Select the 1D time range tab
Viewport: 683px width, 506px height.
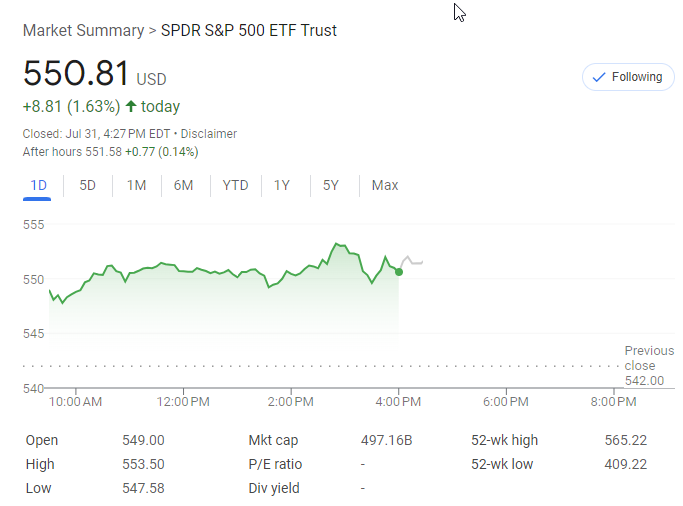pos(39,185)
